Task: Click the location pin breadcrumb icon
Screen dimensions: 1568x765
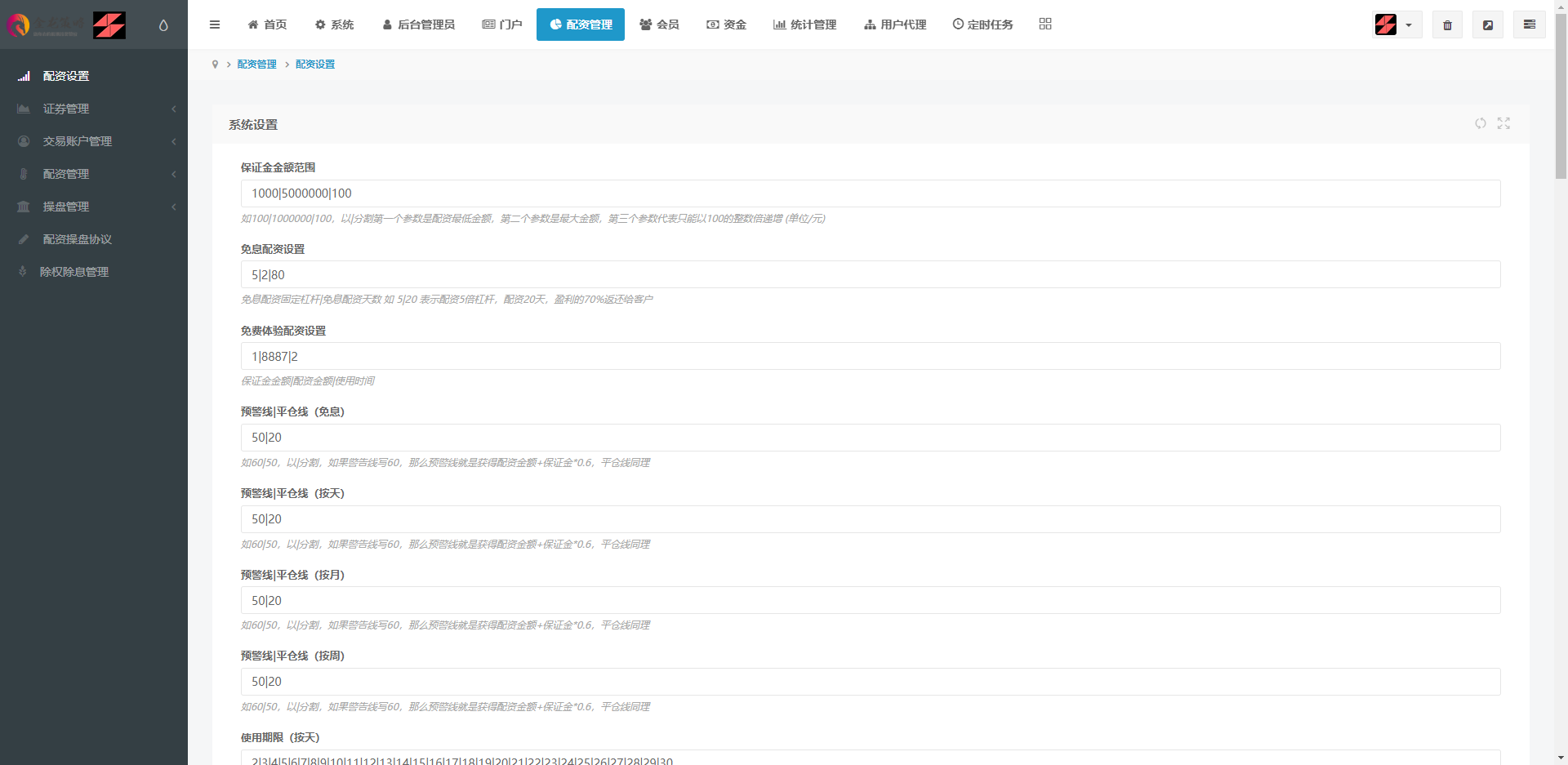Action: click(x=215, y=64)
